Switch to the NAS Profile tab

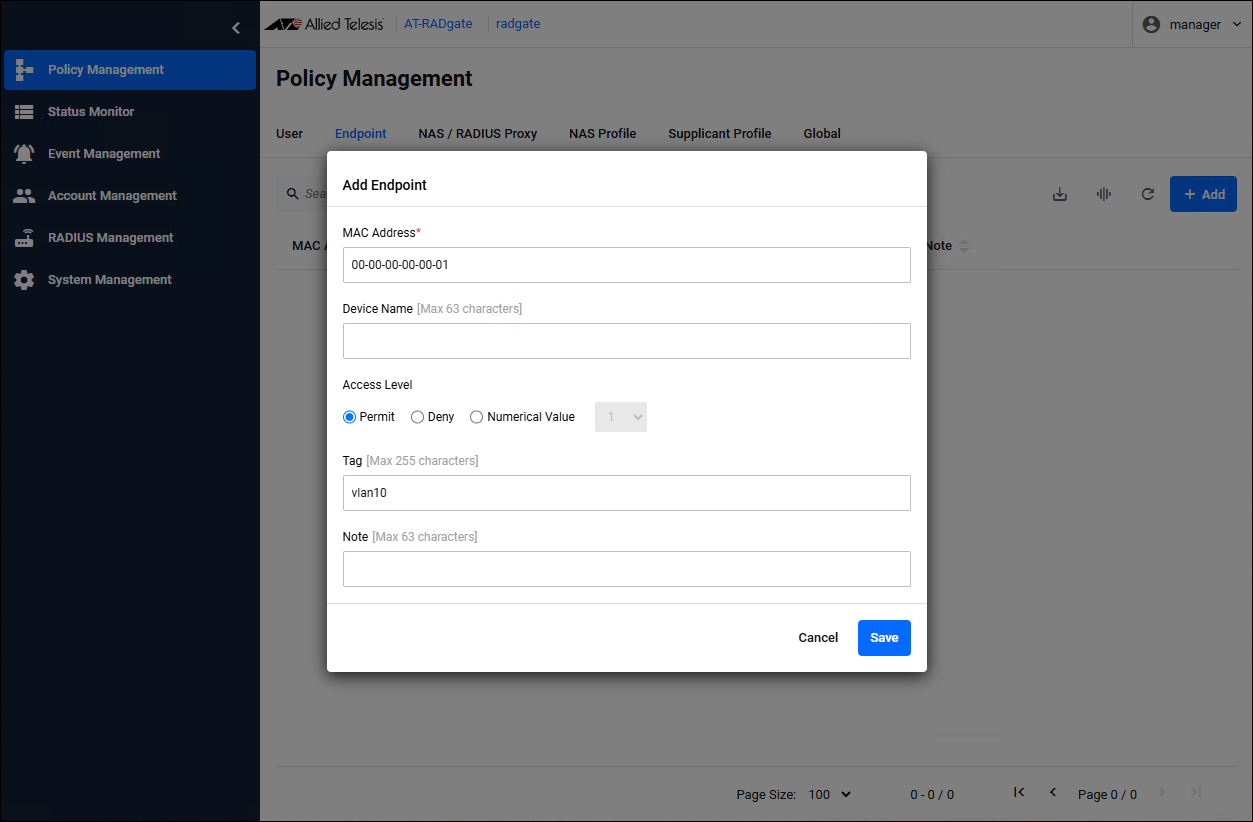click(602, 133)
